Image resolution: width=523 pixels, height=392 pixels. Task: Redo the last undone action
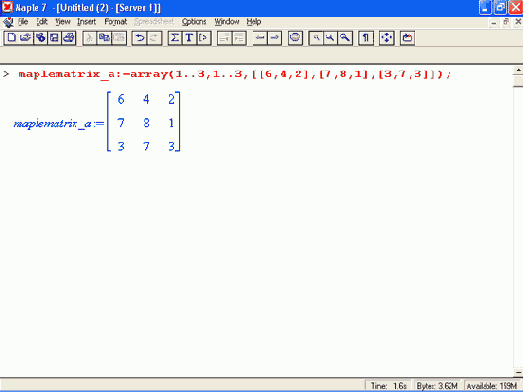tap(154, 38)
